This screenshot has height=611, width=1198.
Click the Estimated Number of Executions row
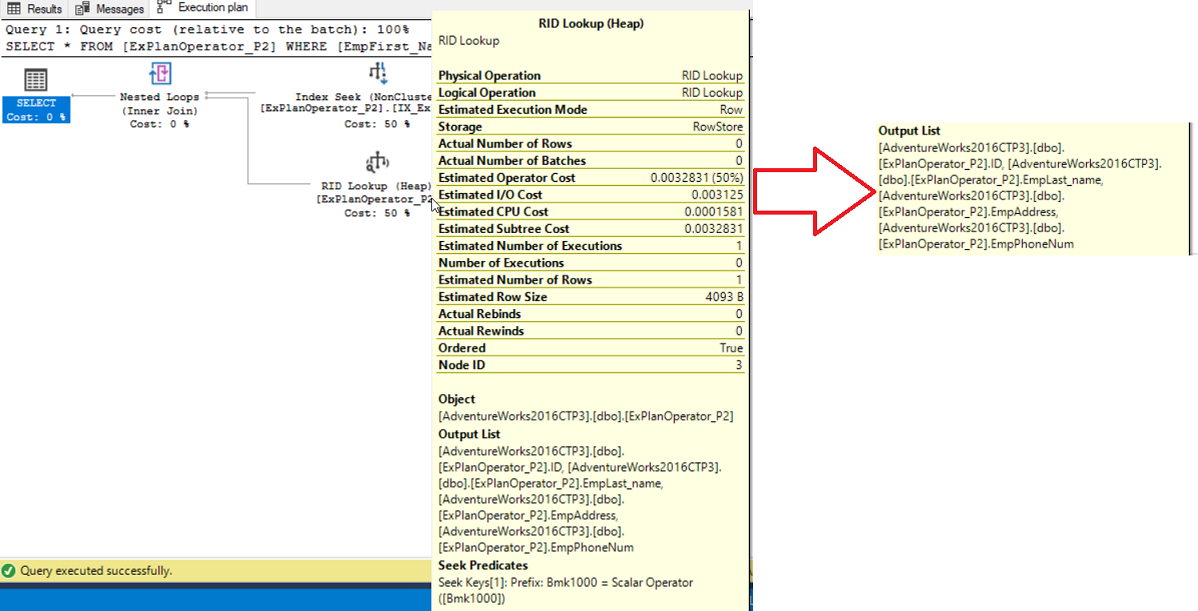coord(591,246)
